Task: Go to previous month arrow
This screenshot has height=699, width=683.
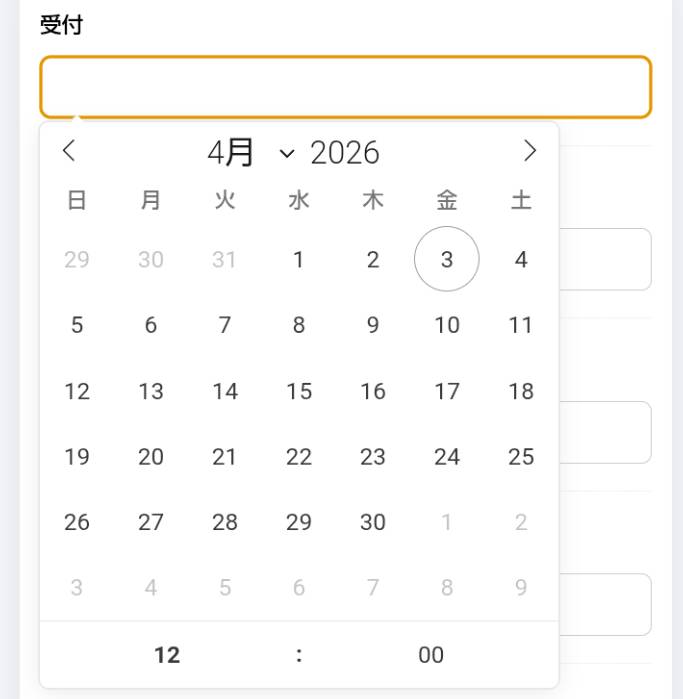Action: [69, 151]
